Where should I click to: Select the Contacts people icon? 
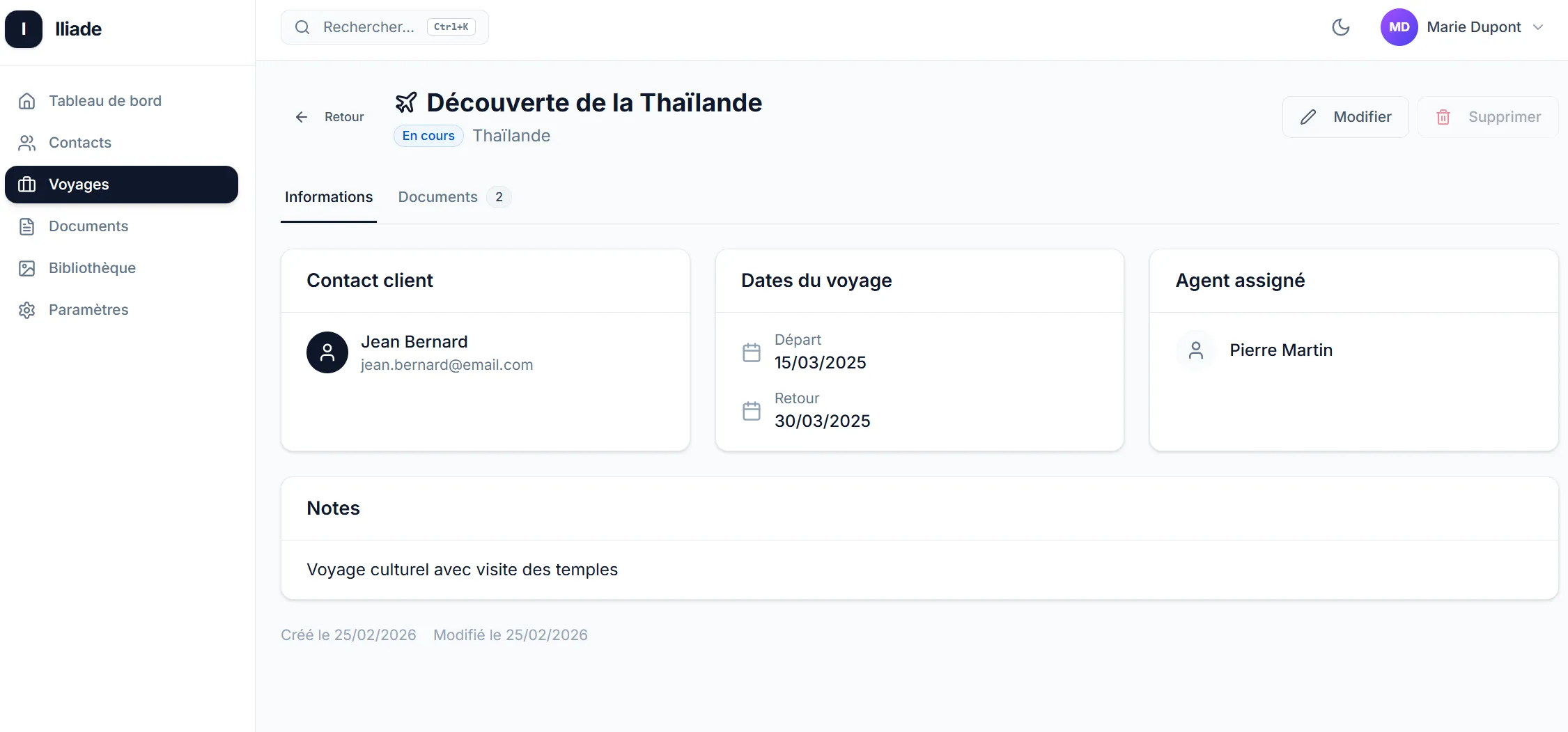click(26, 143)
